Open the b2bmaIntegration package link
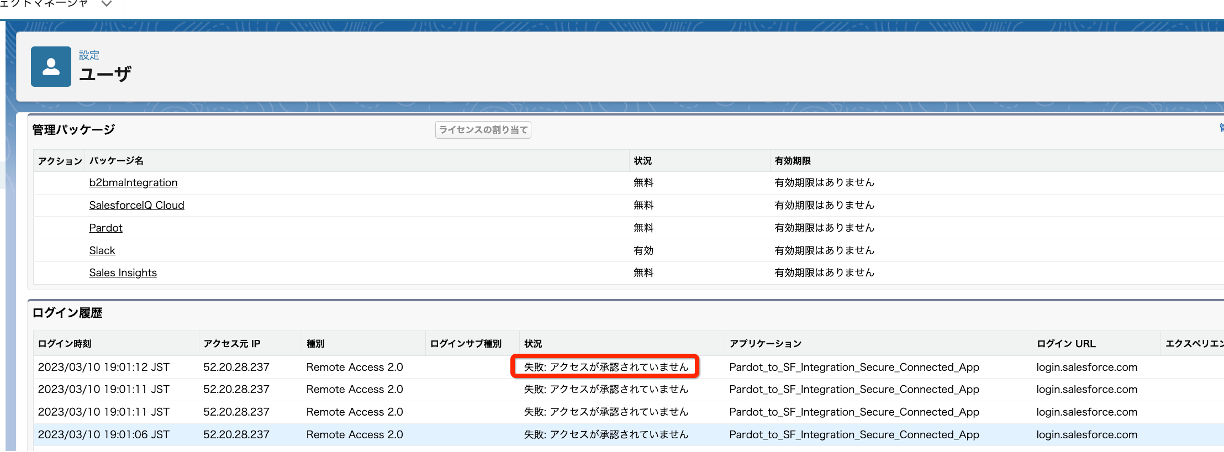This screenshot has width=1224, height=452. coord(133,183)
